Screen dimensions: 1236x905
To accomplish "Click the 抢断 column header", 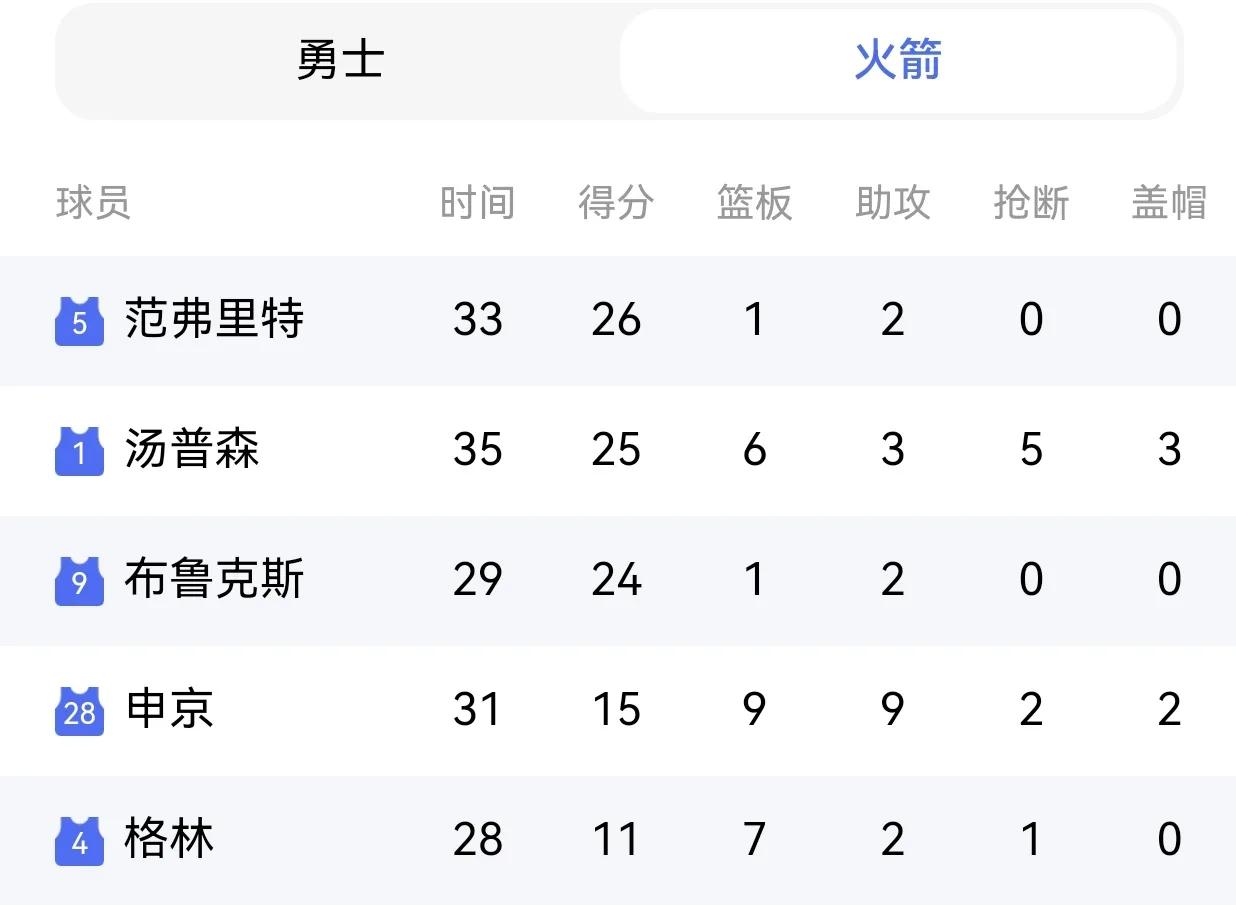I will tap(1031, 203).
